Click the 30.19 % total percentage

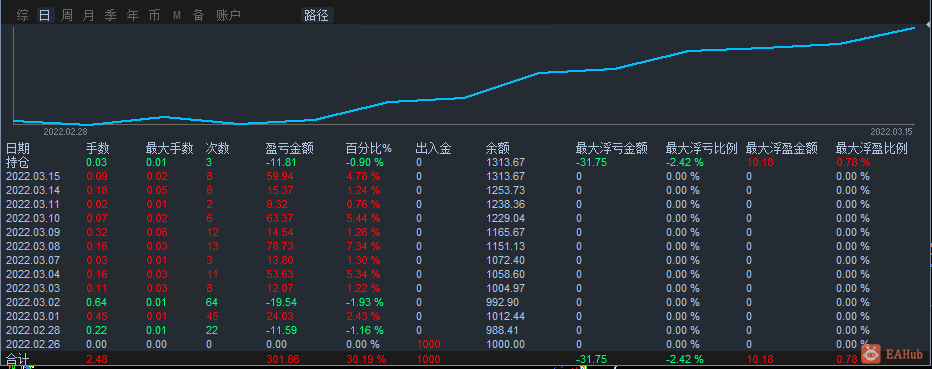(366, 358)
